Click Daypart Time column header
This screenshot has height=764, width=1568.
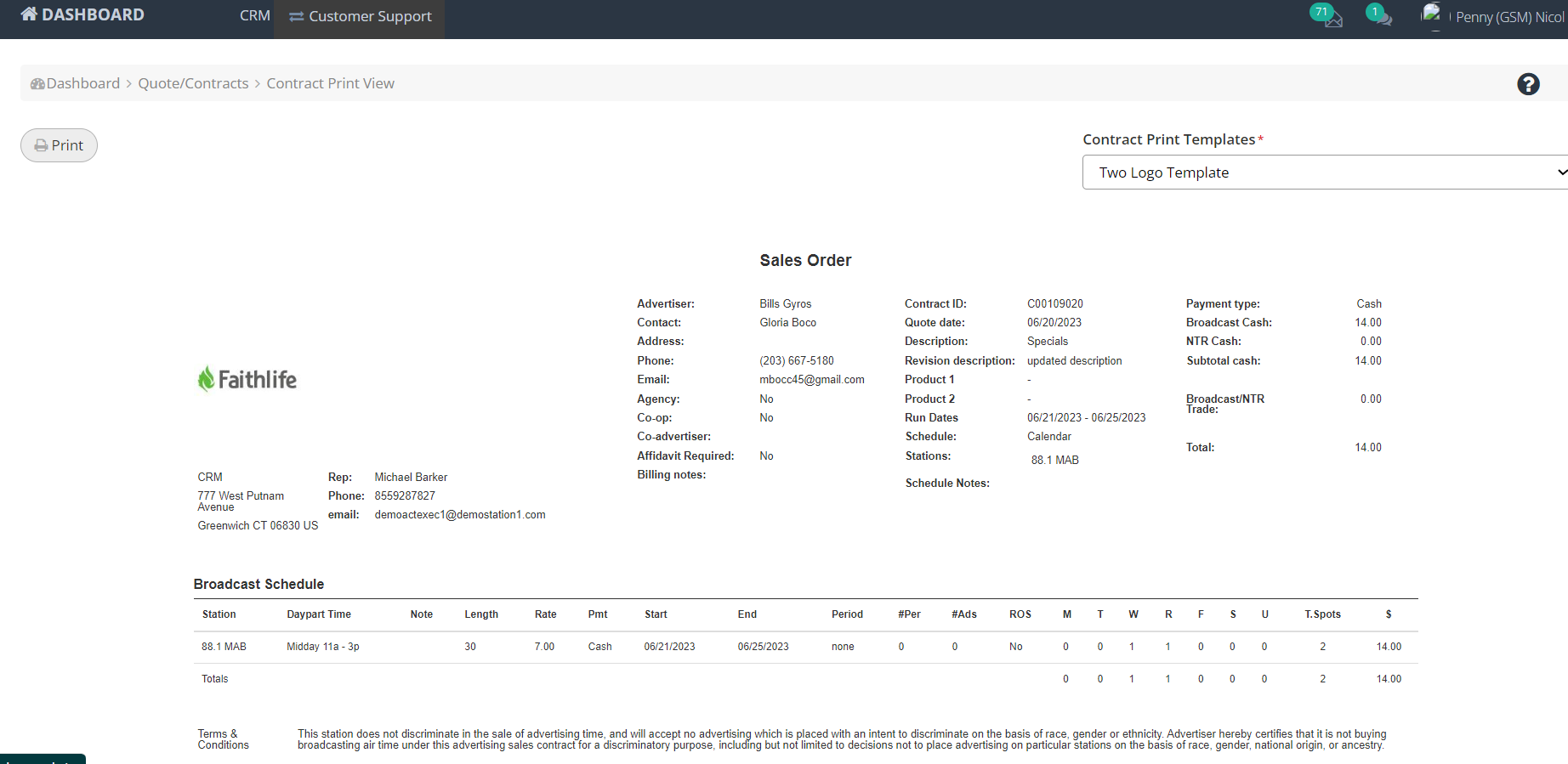(319, 614)
